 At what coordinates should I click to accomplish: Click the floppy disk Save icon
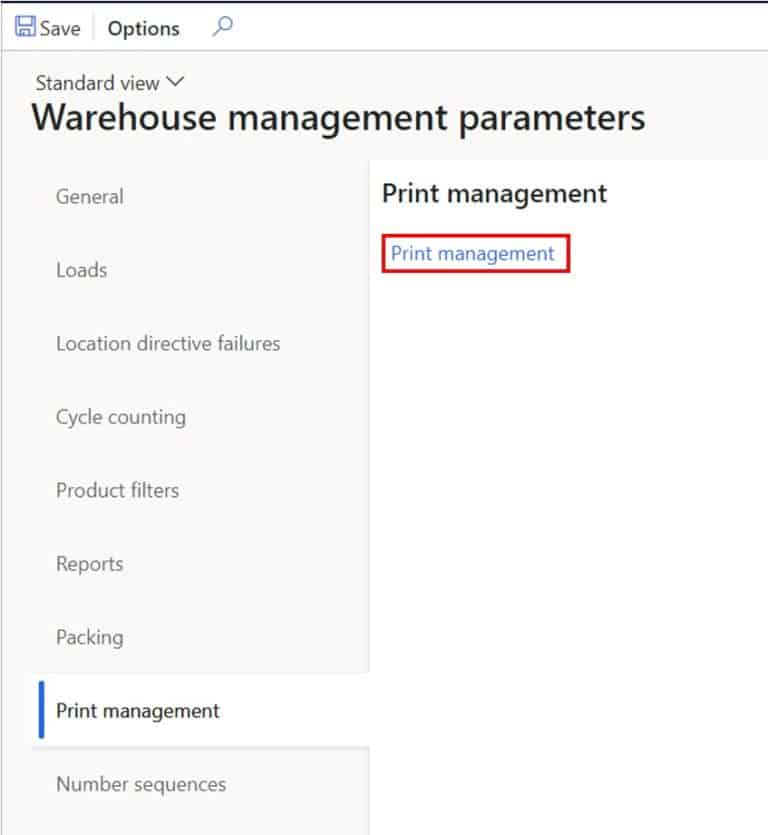pyautogui.click(x=24, y=27)
